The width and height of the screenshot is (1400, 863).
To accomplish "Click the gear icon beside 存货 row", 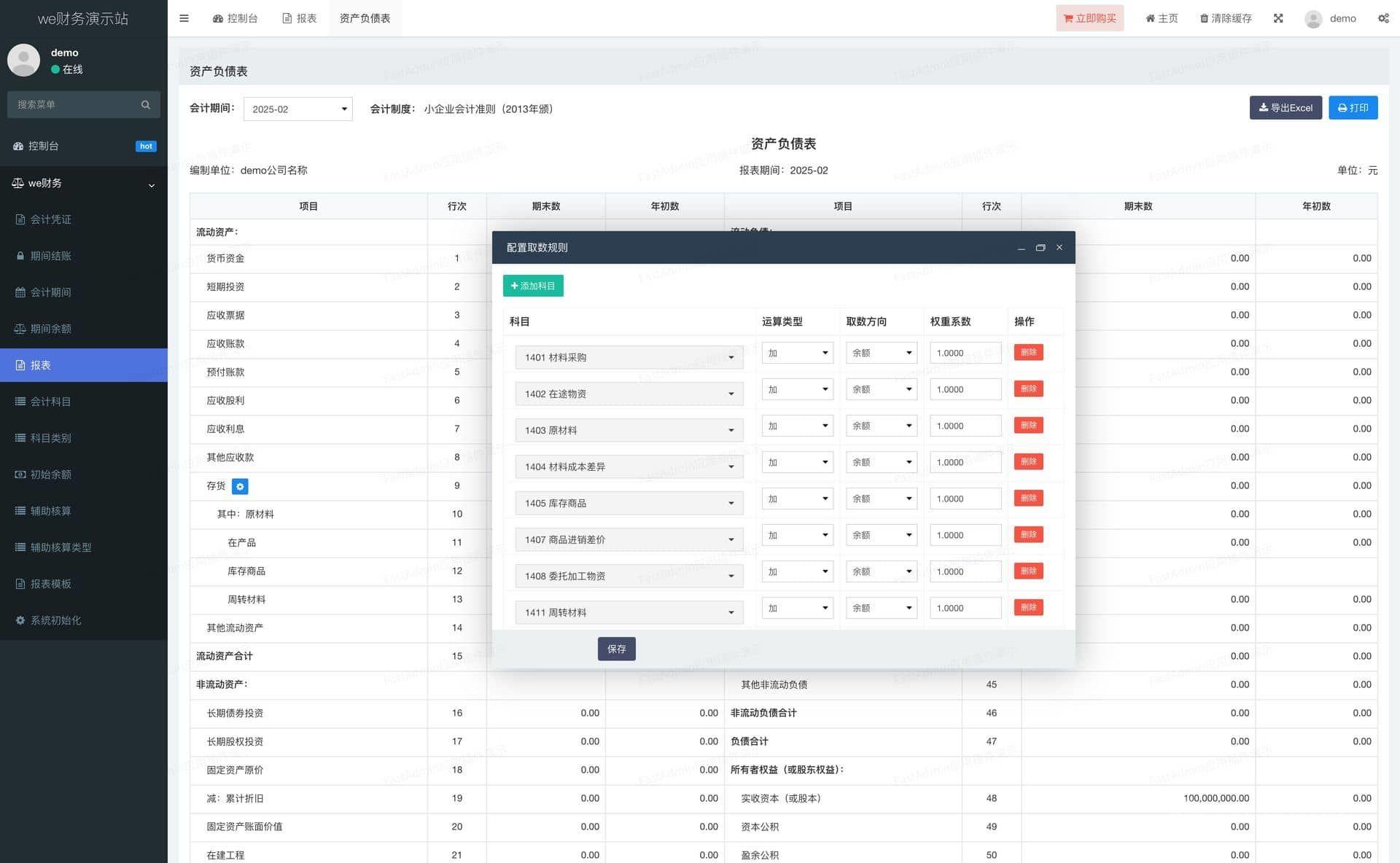I will tap(240, 486).
